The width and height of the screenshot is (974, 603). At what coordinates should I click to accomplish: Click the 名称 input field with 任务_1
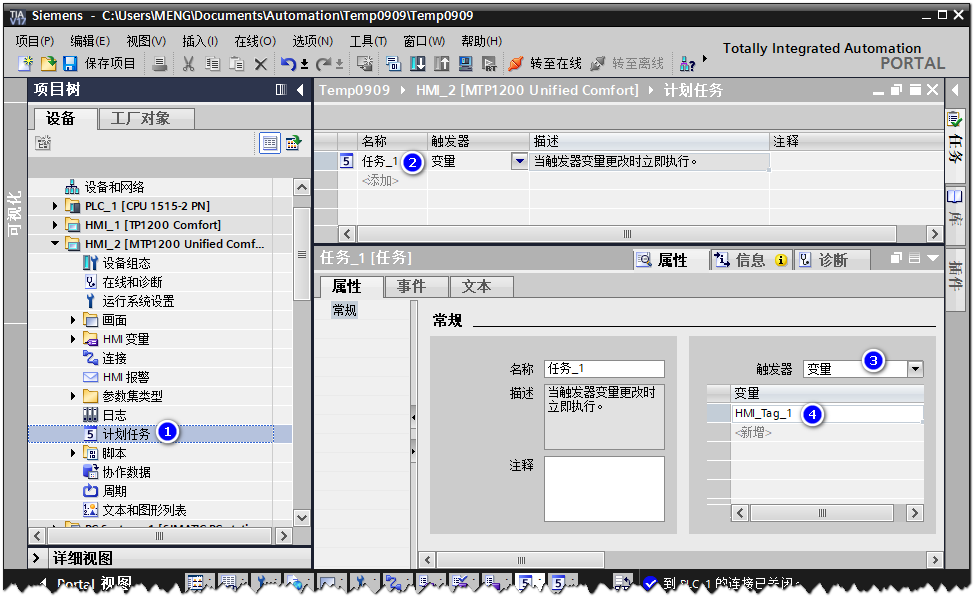coord(604,369)
